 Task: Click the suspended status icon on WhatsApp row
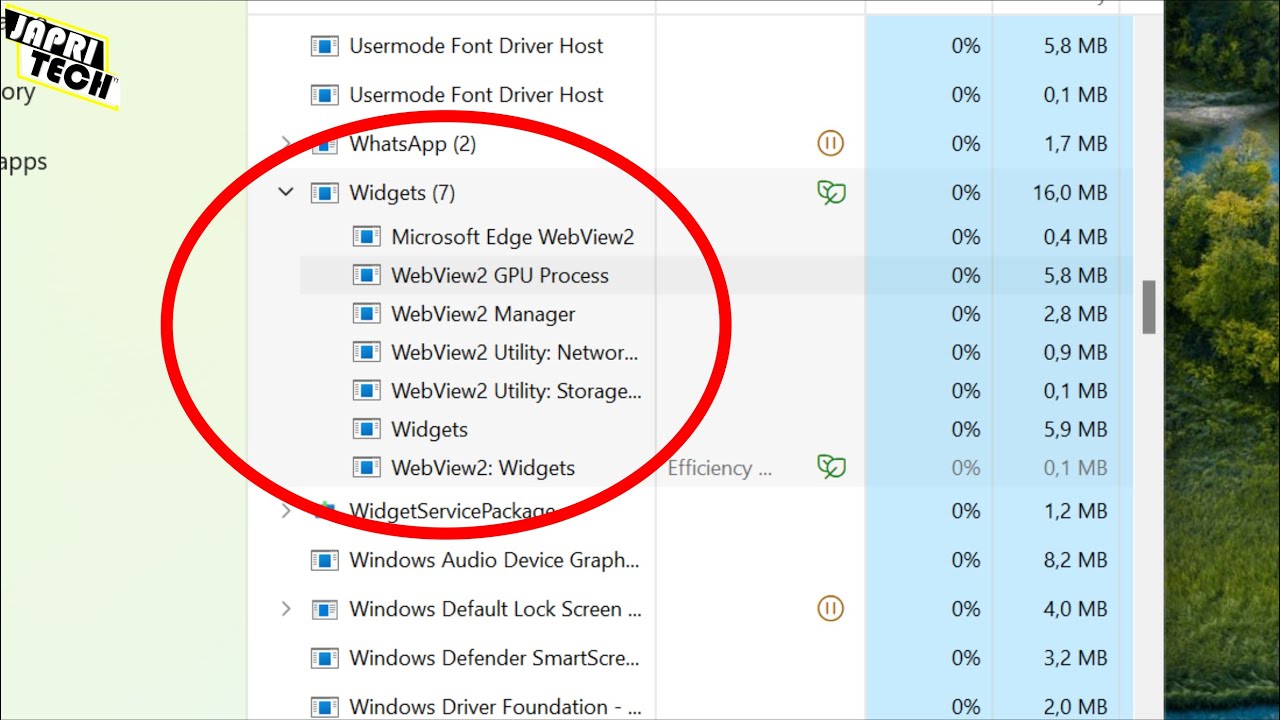pos(831,144)
